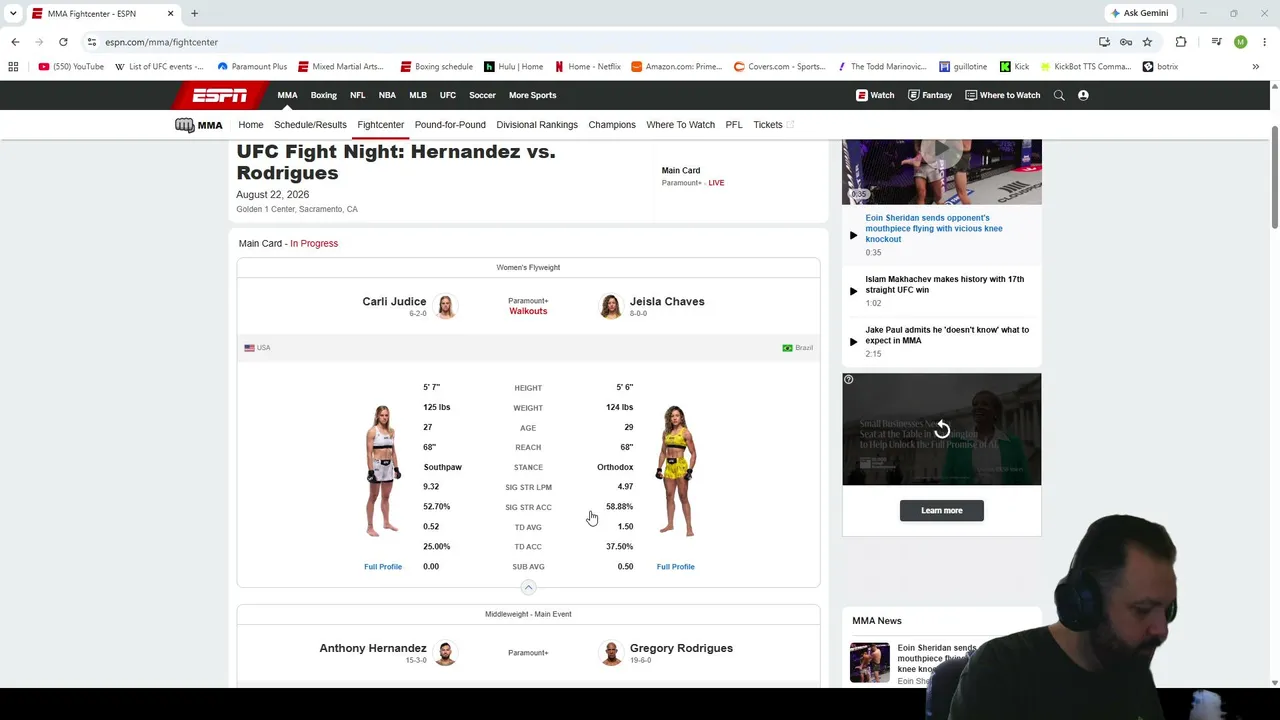Open the Kick bookmark
The height and width of the screenshot is (720, 1280).
tap(1014, 67)
